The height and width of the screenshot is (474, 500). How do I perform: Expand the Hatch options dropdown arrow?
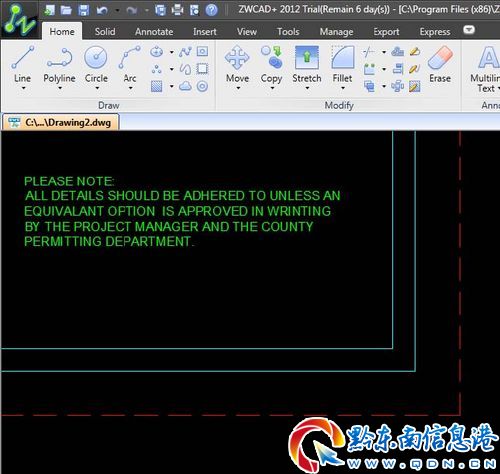pos(172,86)
